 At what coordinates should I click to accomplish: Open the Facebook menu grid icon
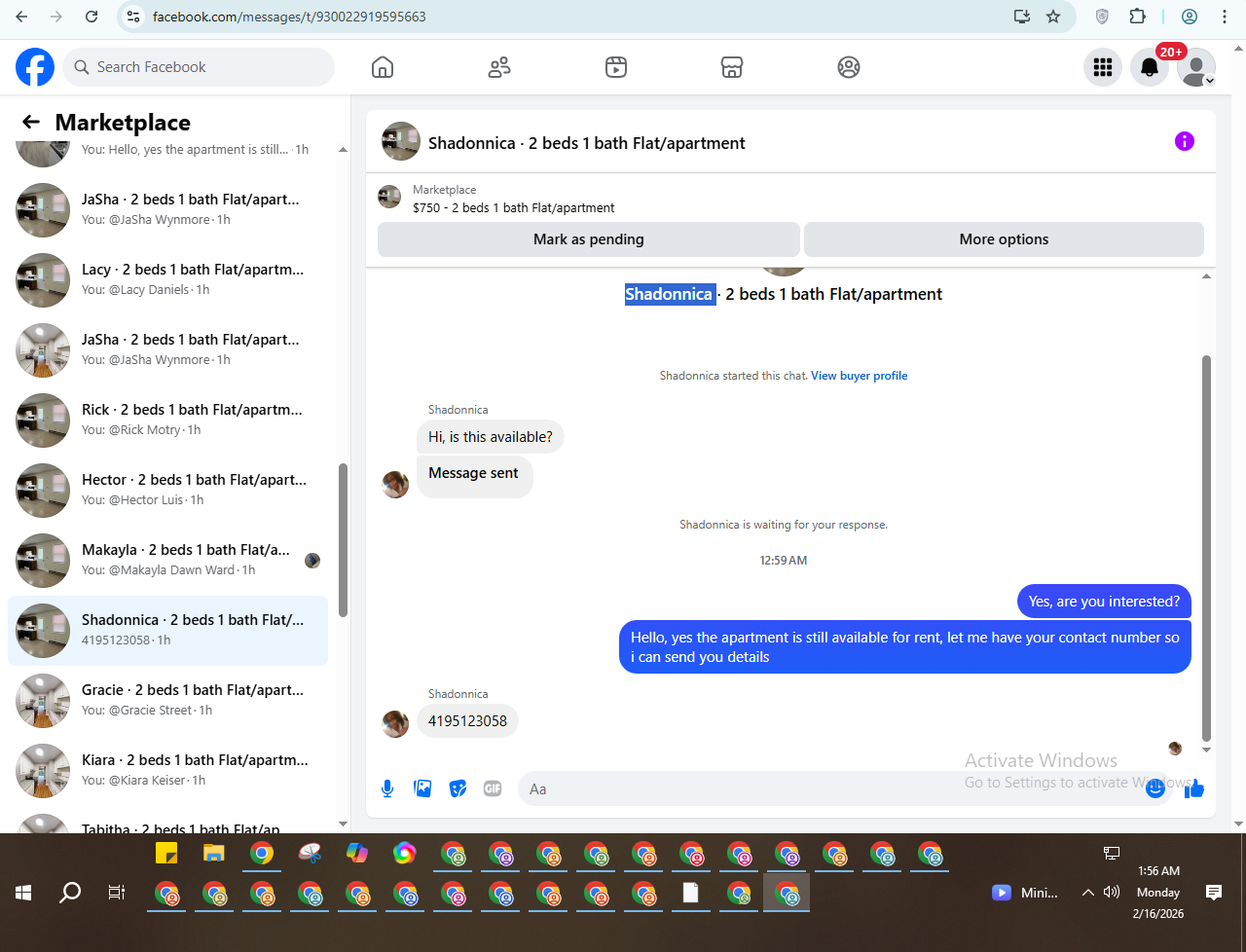(x=1103, y=67)
